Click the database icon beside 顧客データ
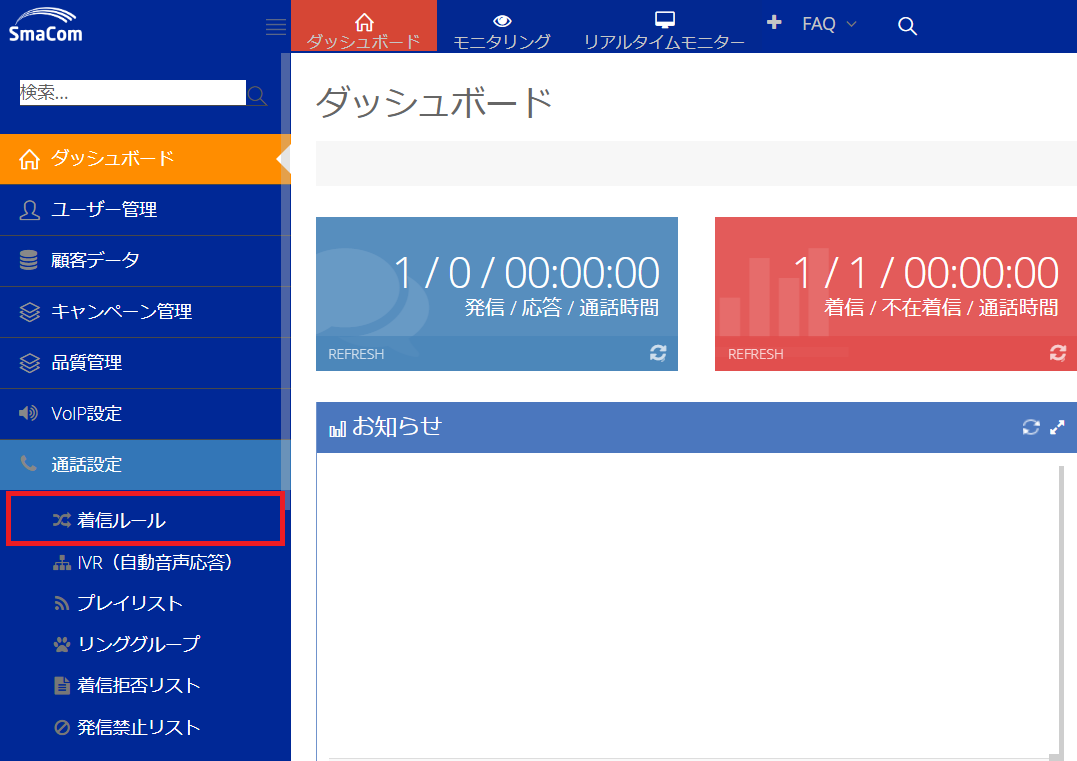Image resolution: width=1077 pixels, height=761 pixels. [x=29, y=260]
